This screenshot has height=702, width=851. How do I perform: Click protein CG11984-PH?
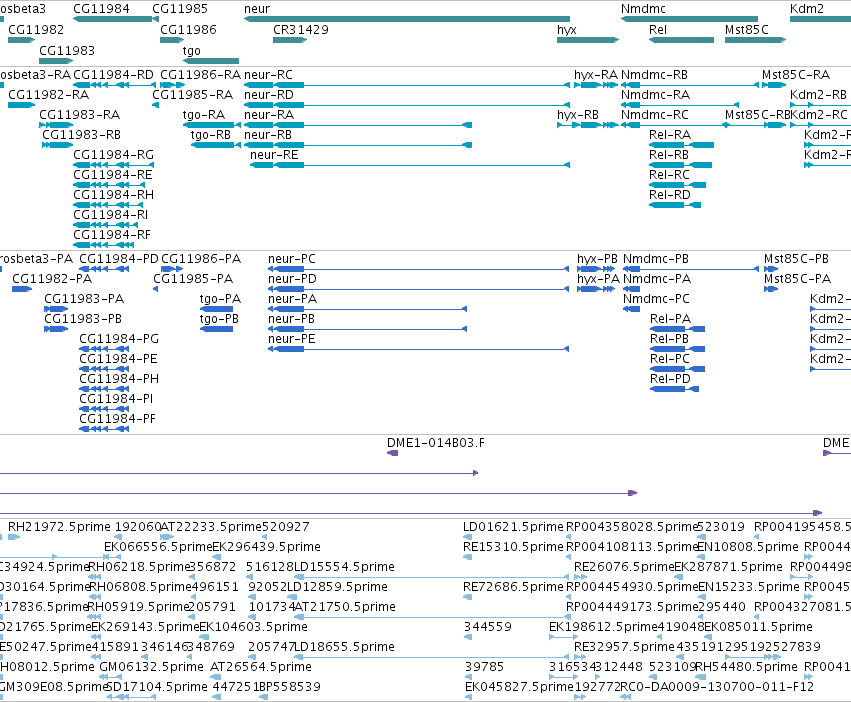pyautogui.click(x=104, y=389)
